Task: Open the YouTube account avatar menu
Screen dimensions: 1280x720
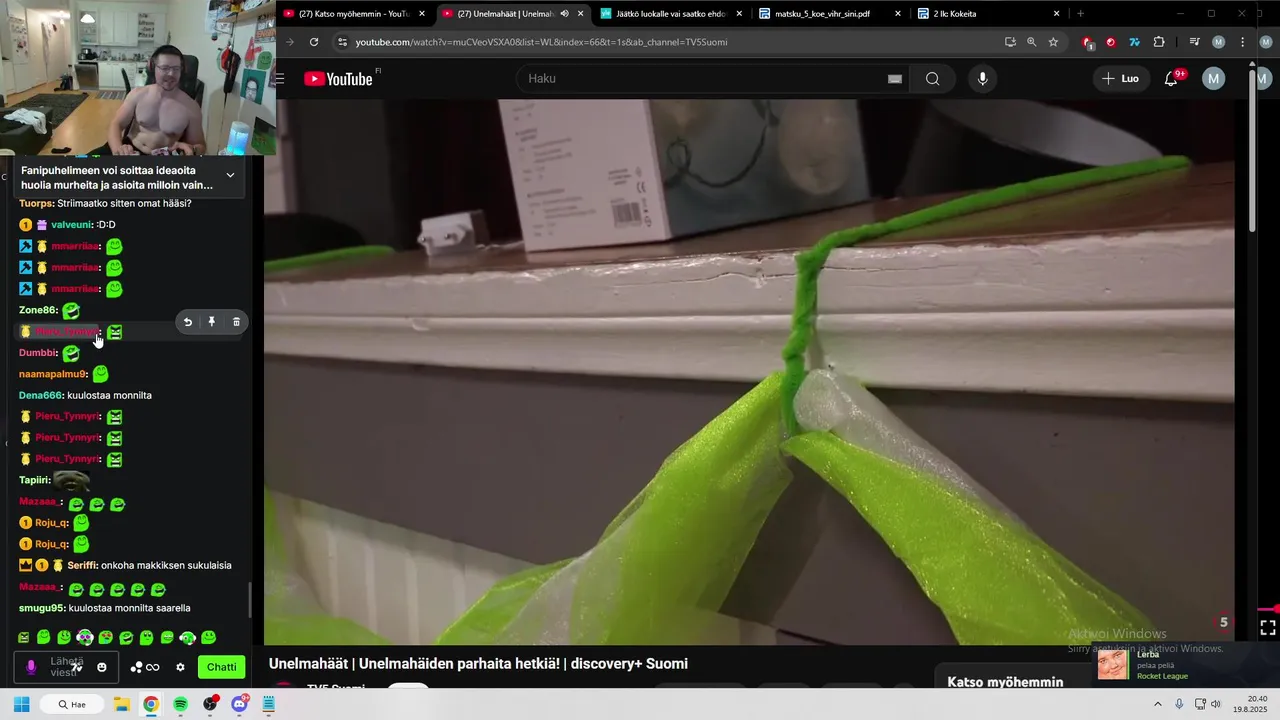Action: pos(1213,79)
